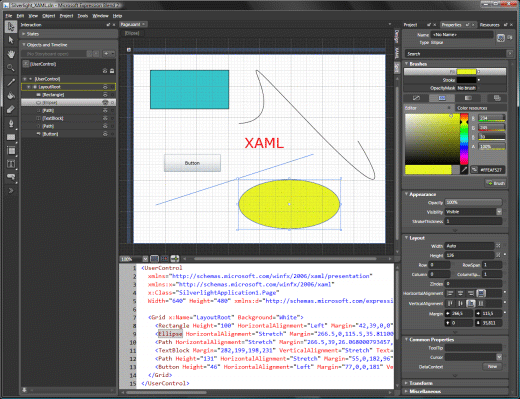Screen dimensions: 520x399
Task: Open the File menu
Action: point(9,16)
